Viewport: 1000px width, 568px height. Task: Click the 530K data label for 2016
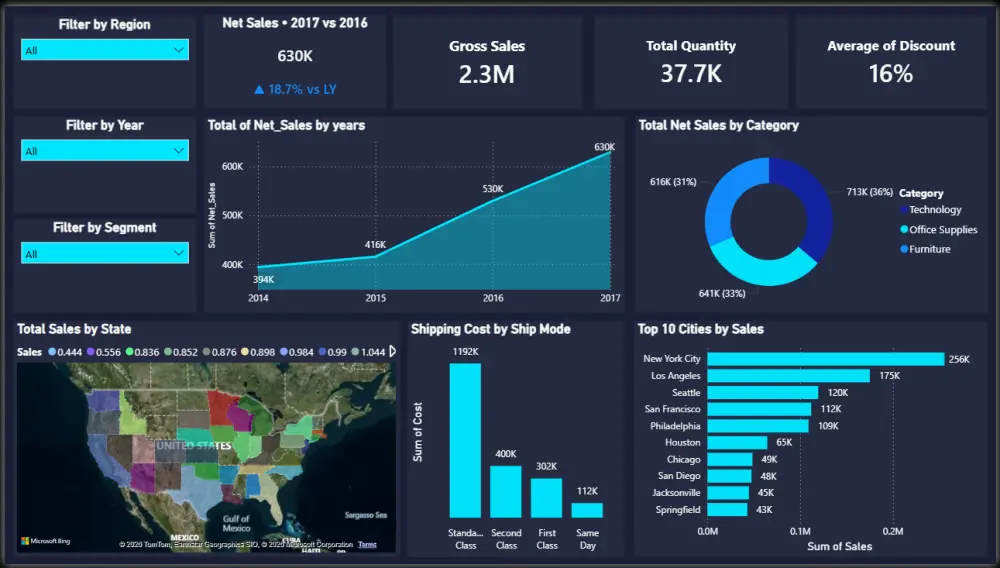click(492, 189)
